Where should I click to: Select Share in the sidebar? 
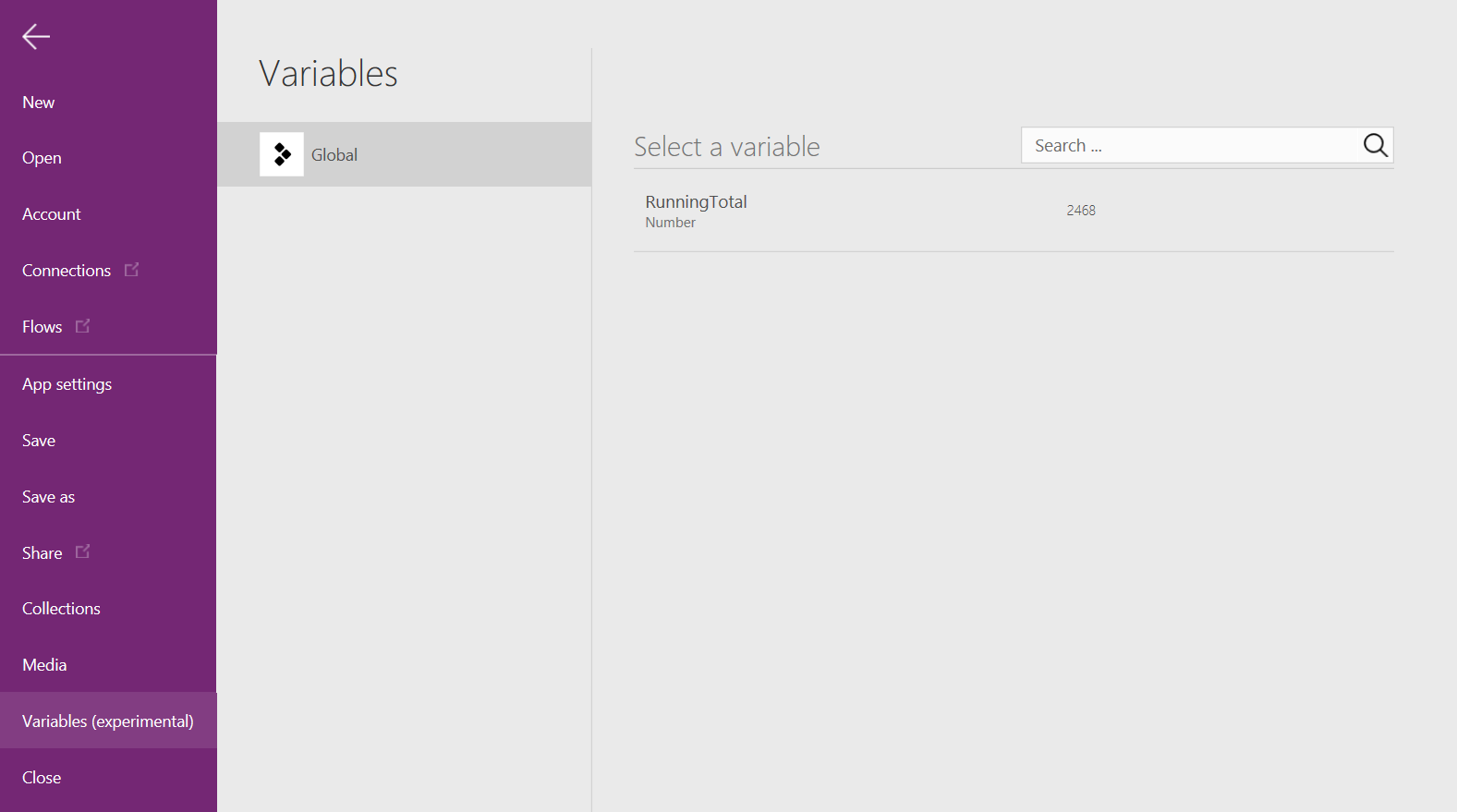coord(42,553)
